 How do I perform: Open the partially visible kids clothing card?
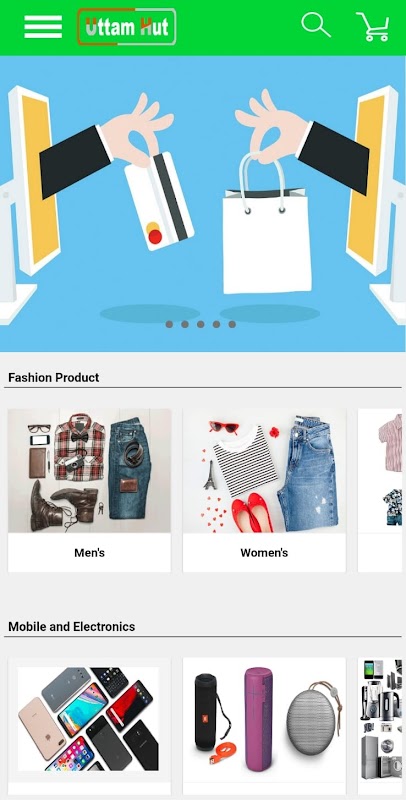tap(382, 490)
